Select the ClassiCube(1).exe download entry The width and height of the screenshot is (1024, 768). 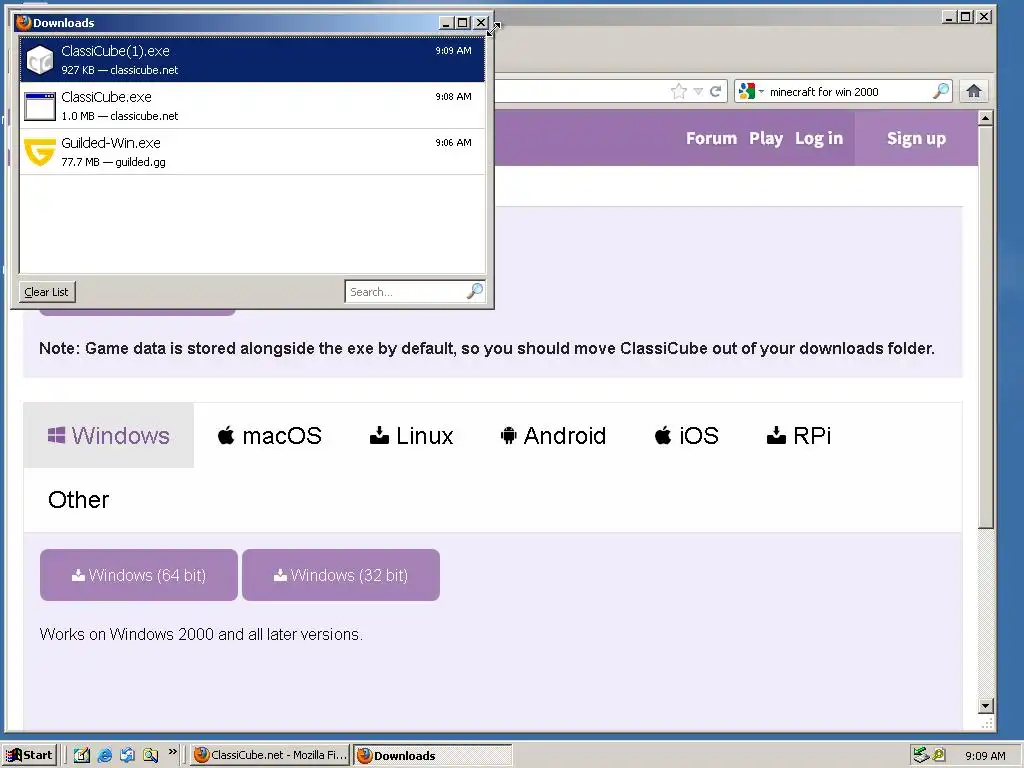[x=252, y=59]
